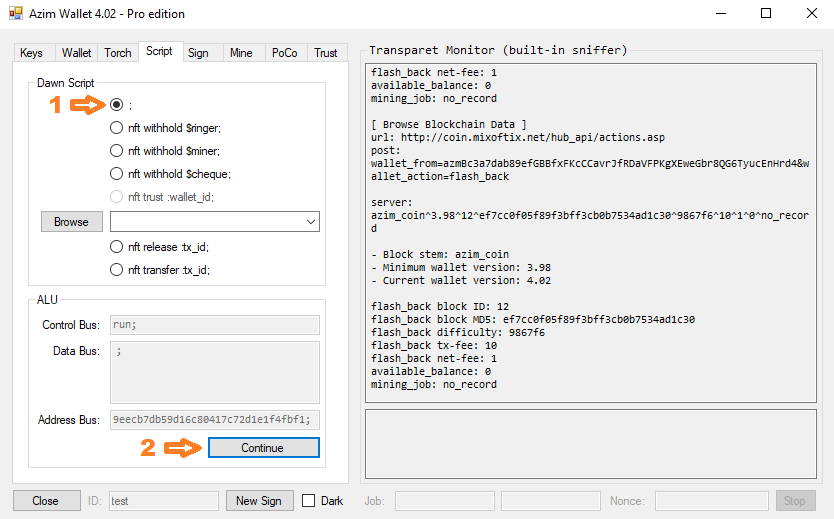
Task: Click the second Job input field
Action: (552, 501)
